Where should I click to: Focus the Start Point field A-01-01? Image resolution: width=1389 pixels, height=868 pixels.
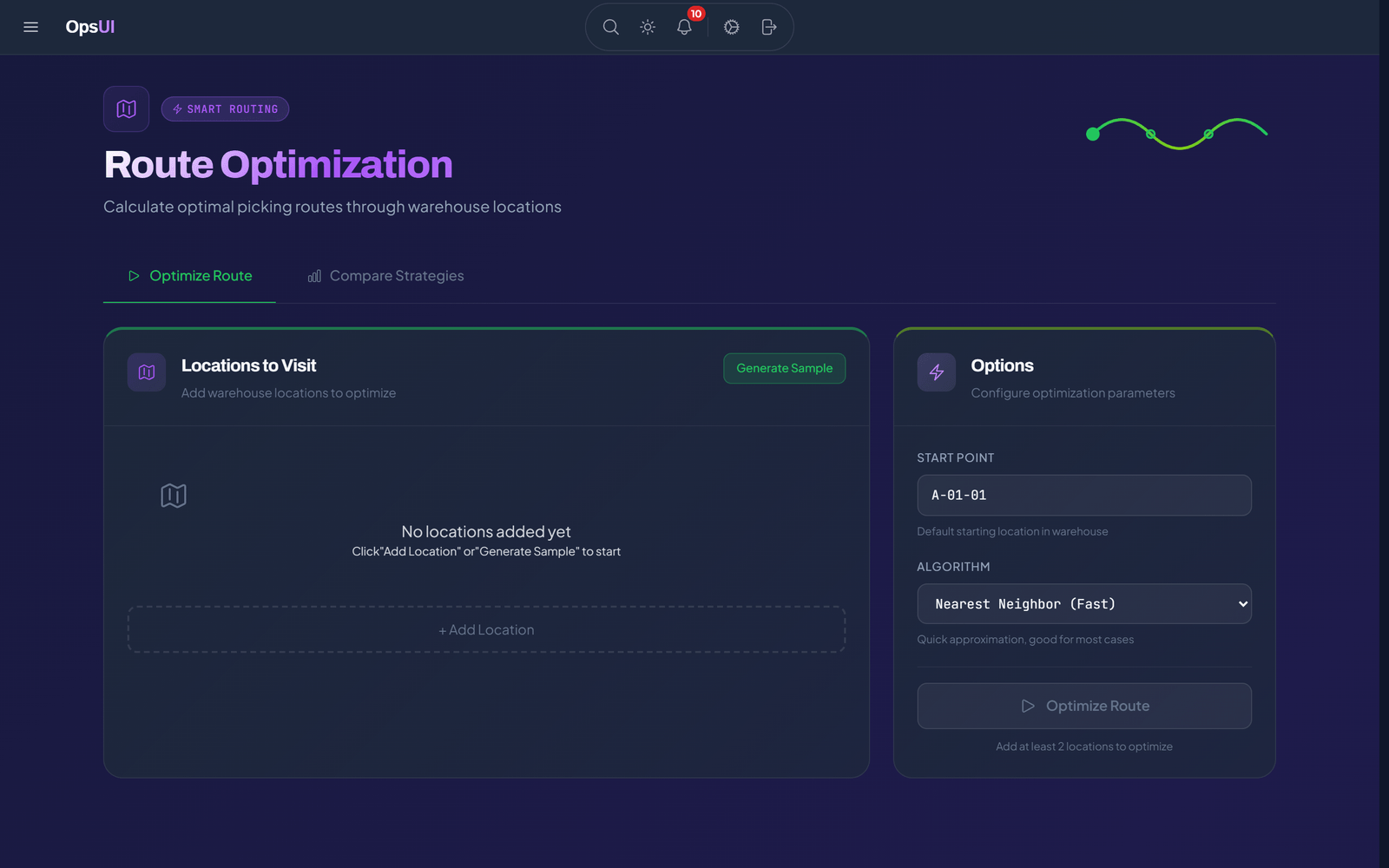1084,495
